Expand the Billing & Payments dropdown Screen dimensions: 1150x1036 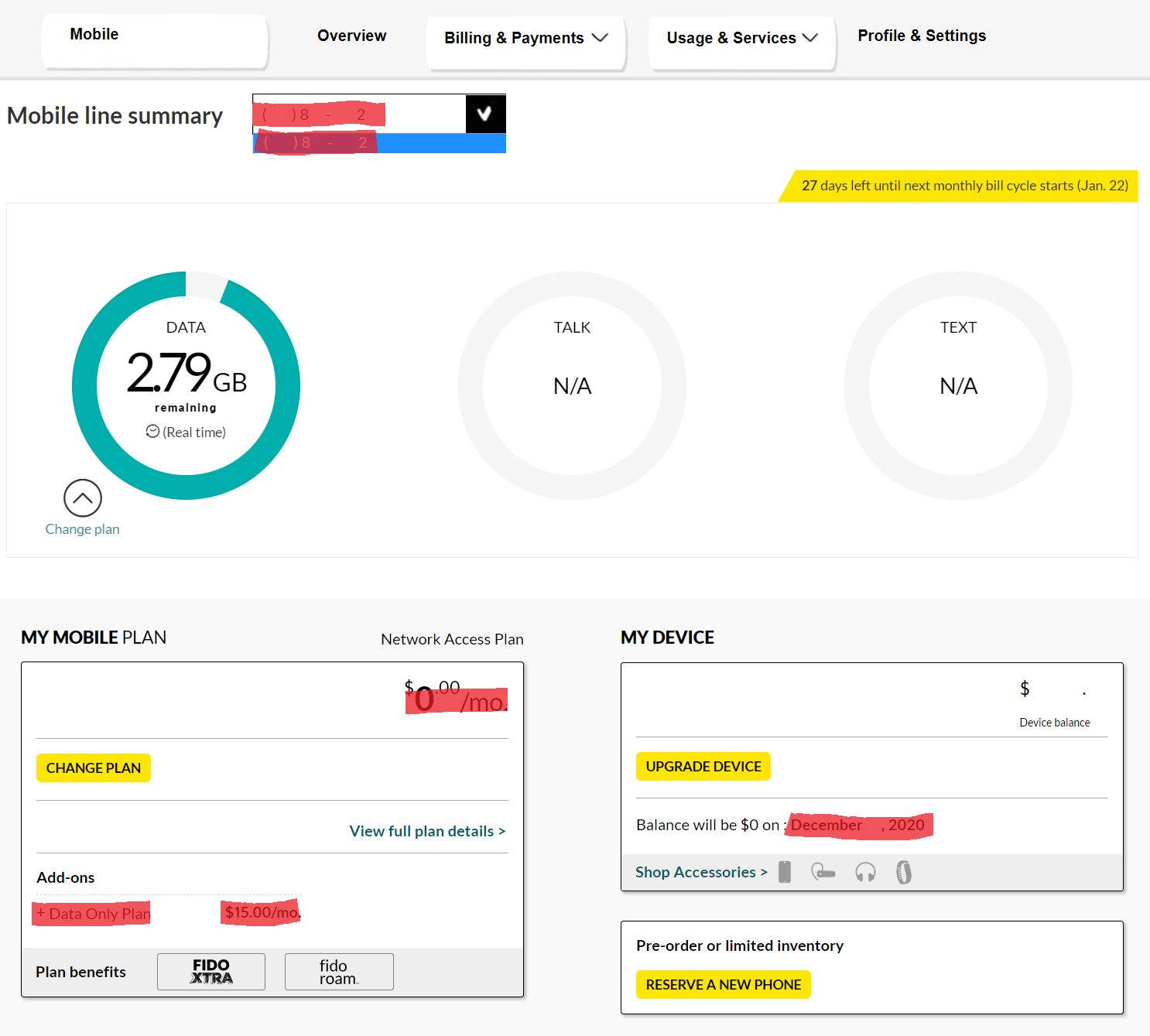point(525,37)
